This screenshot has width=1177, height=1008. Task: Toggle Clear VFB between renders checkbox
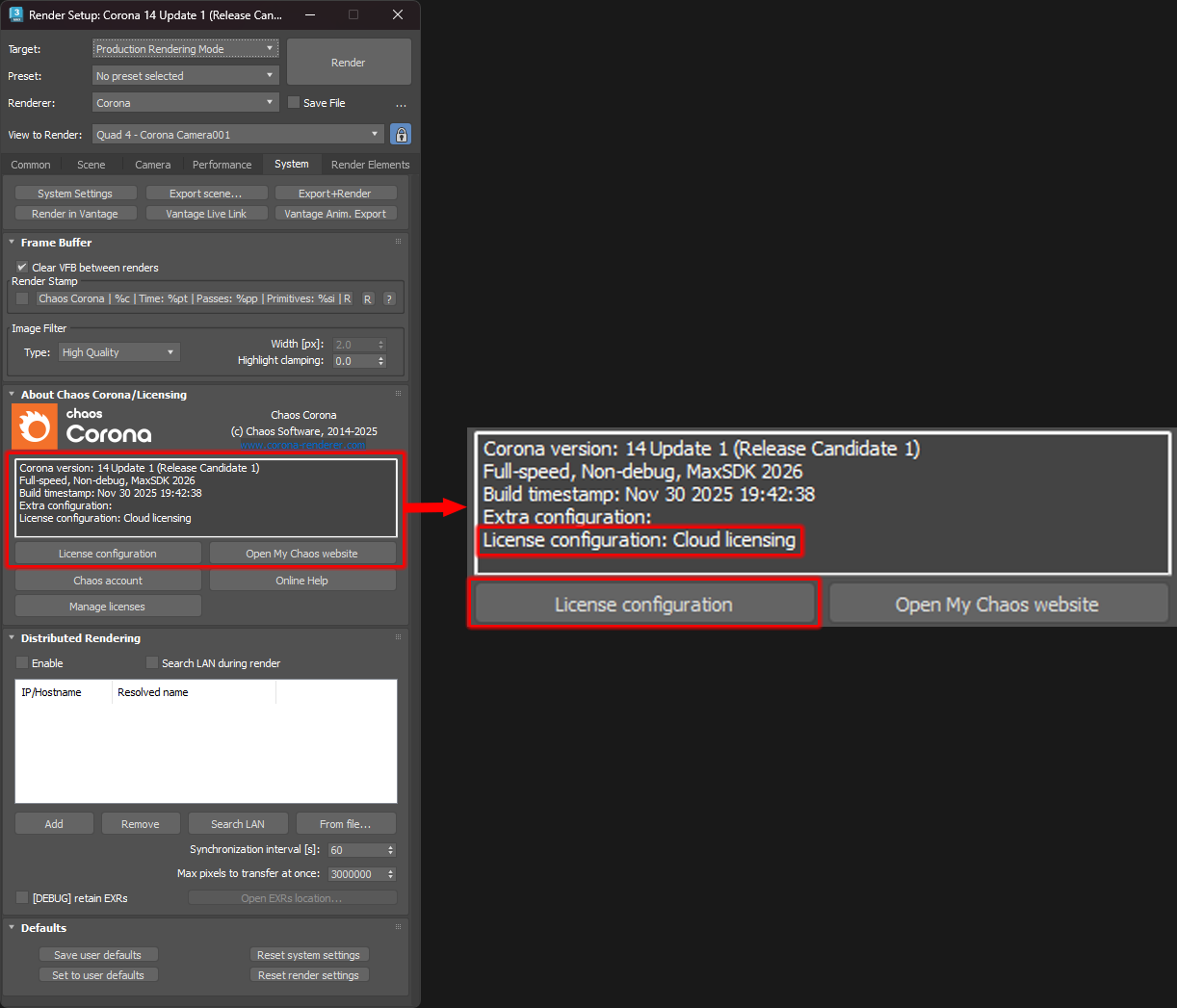pyautogui.click(x=22, y=268)
